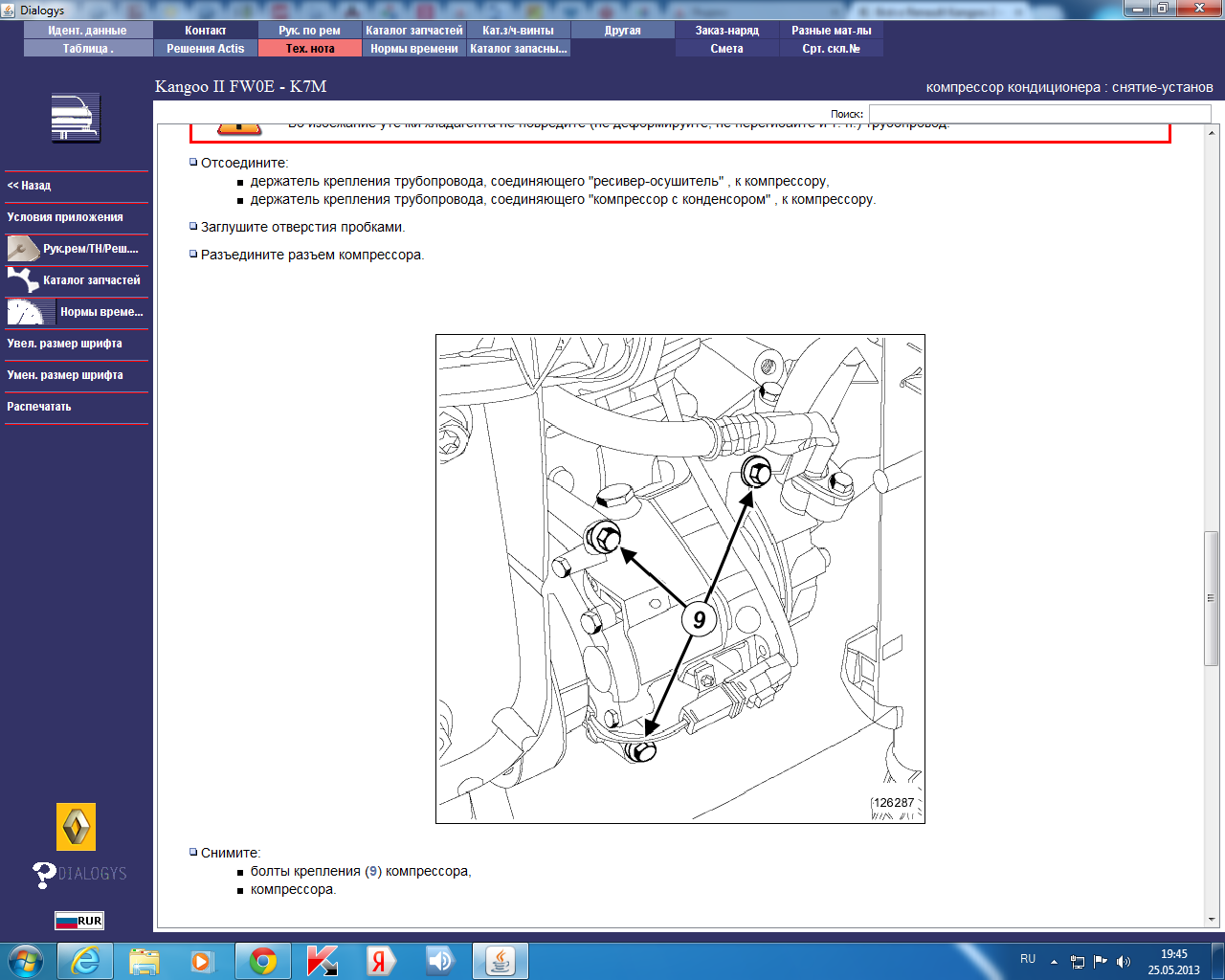Click the gauge icon beside Нормы времени
Viewport: 1225px width, 980px height.
click(31, 312)
